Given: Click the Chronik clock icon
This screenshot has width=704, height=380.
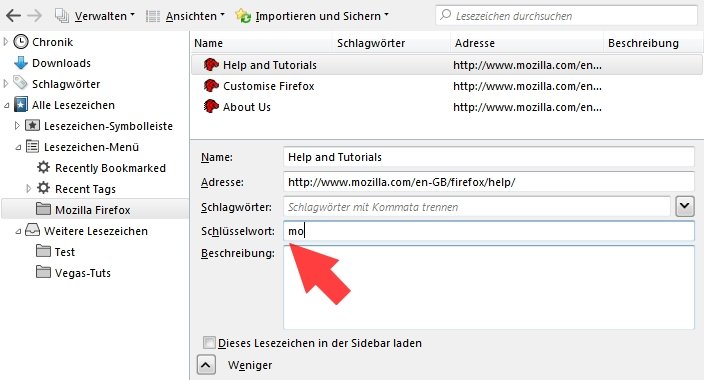Looking at the screenshot, I should (21, 42).
